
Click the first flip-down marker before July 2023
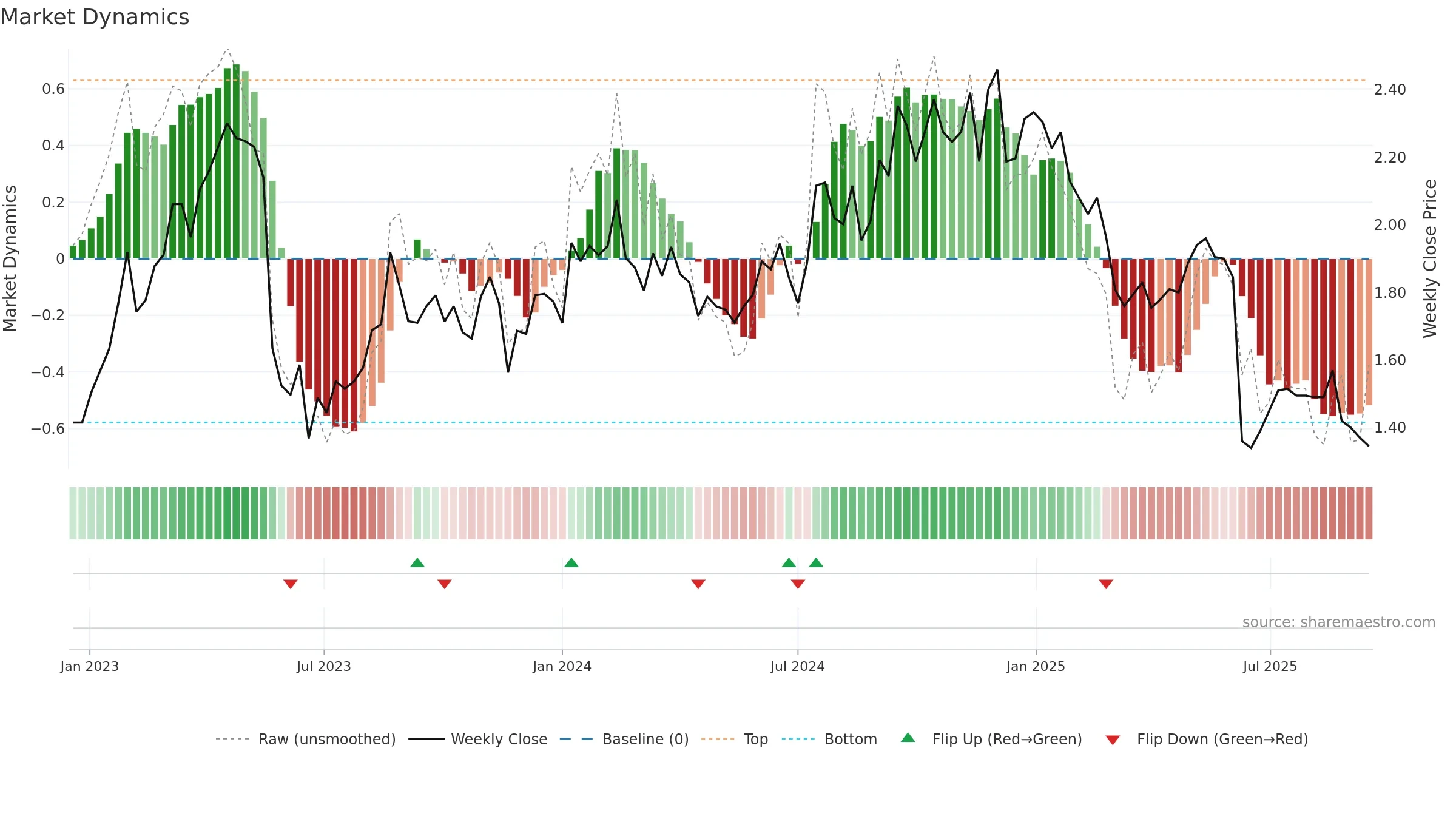291,584
